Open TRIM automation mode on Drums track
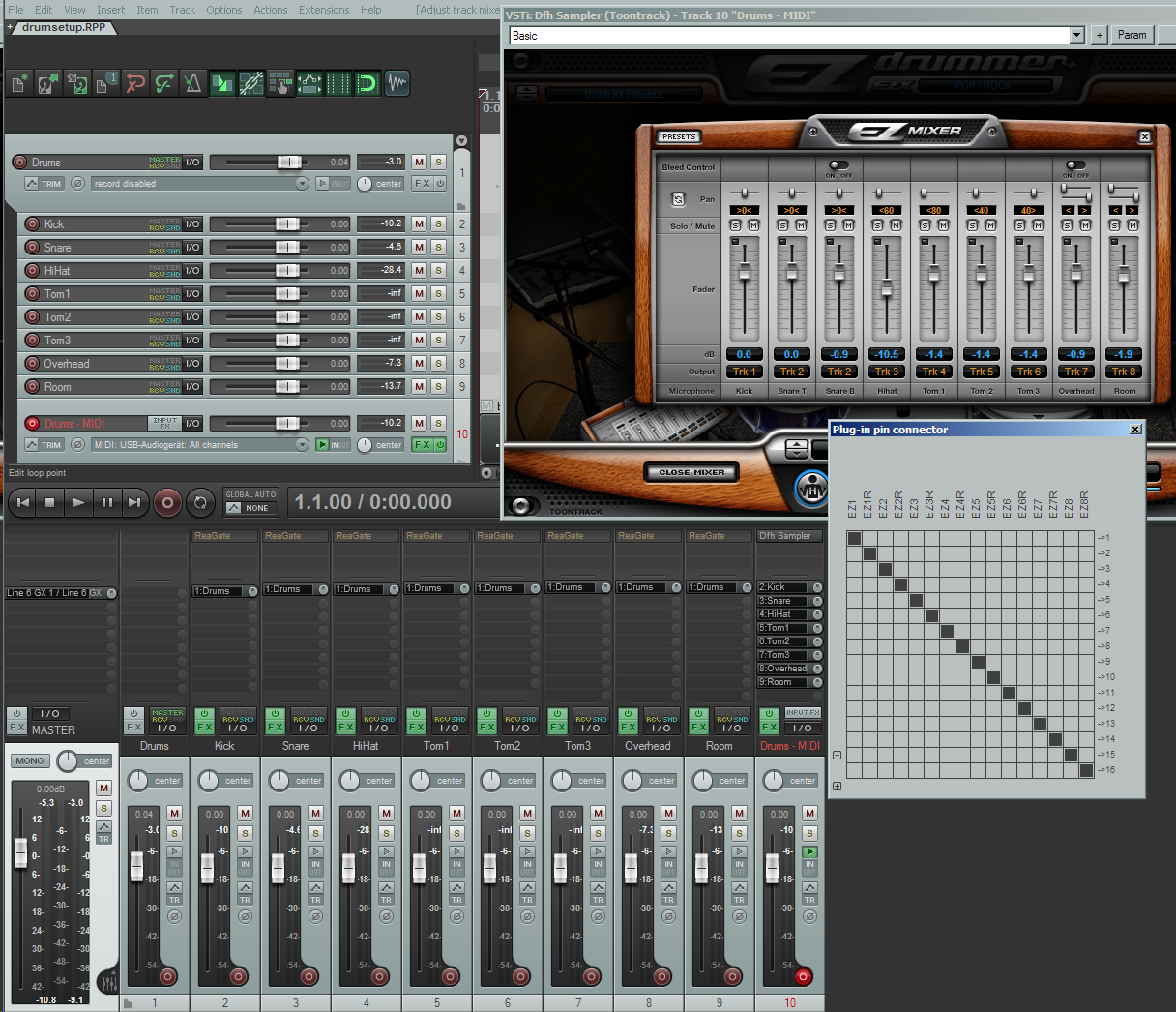The width and height of the screenshot is (1176, 1012). 44,184
